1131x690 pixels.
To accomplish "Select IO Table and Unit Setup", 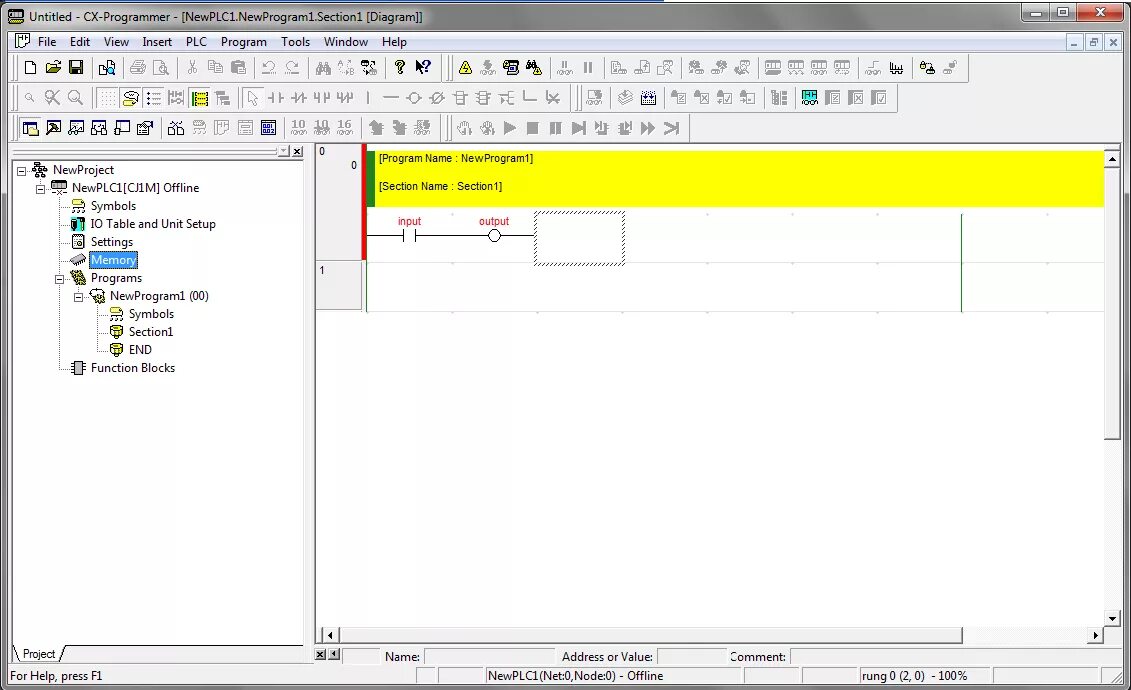I will 152,224.
